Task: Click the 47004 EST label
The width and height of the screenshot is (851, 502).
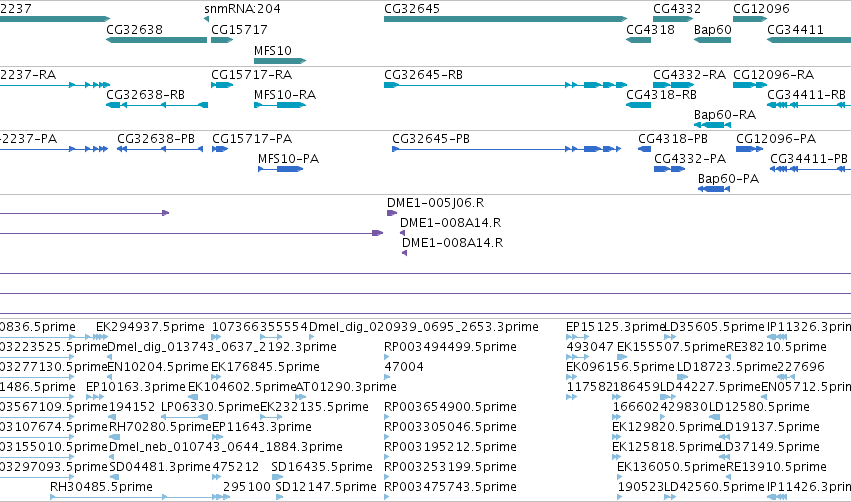Action: click(404, 366)
